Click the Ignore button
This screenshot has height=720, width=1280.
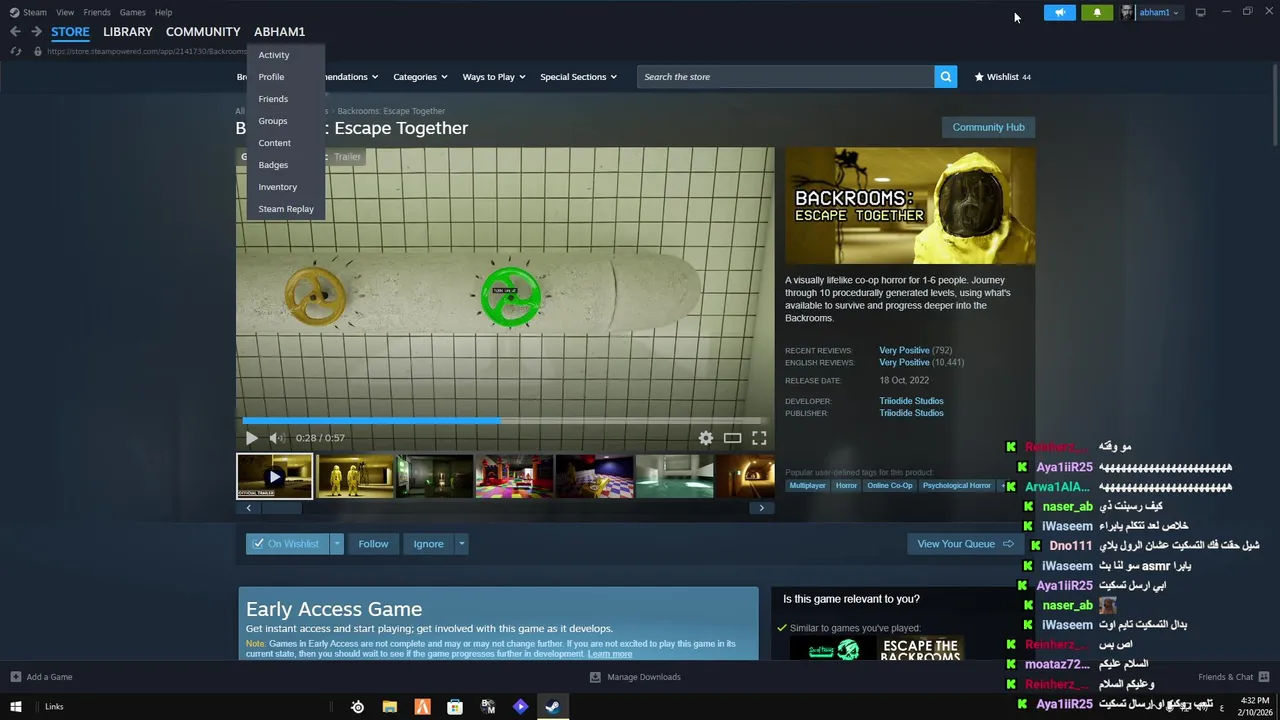[x=428, y=544]
